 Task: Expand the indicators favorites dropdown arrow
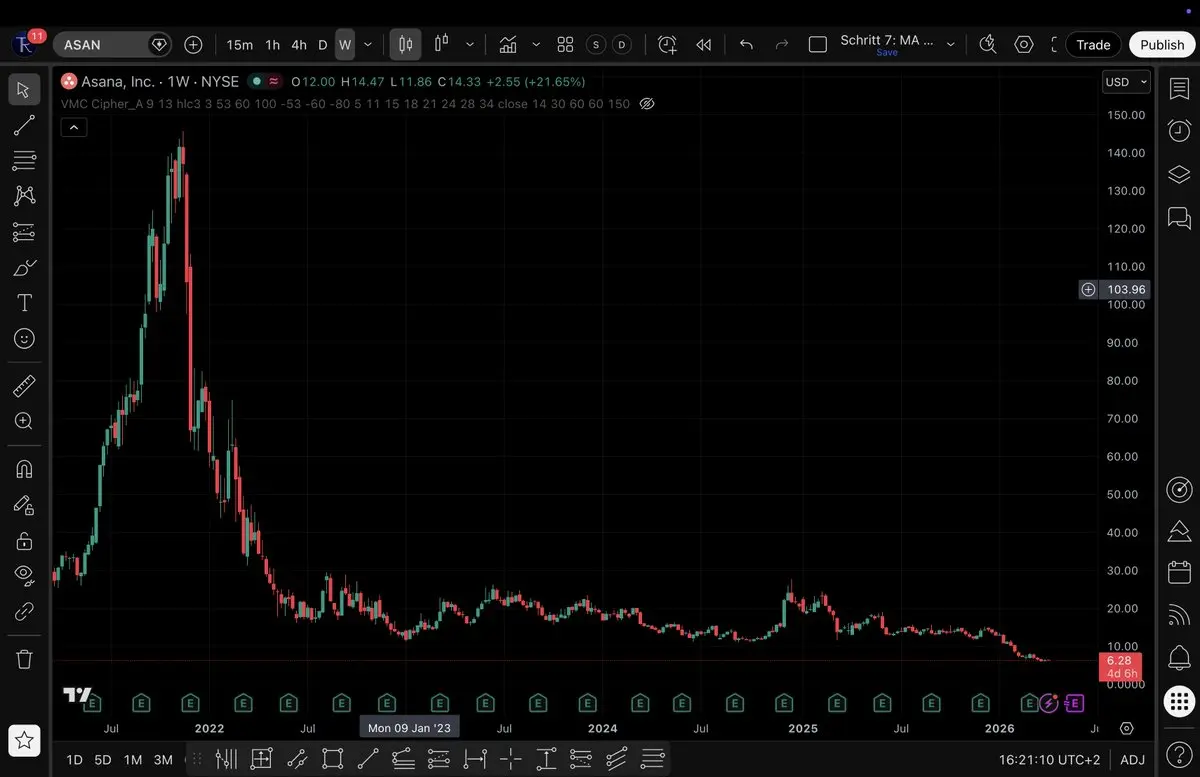(x=536, y=45)
